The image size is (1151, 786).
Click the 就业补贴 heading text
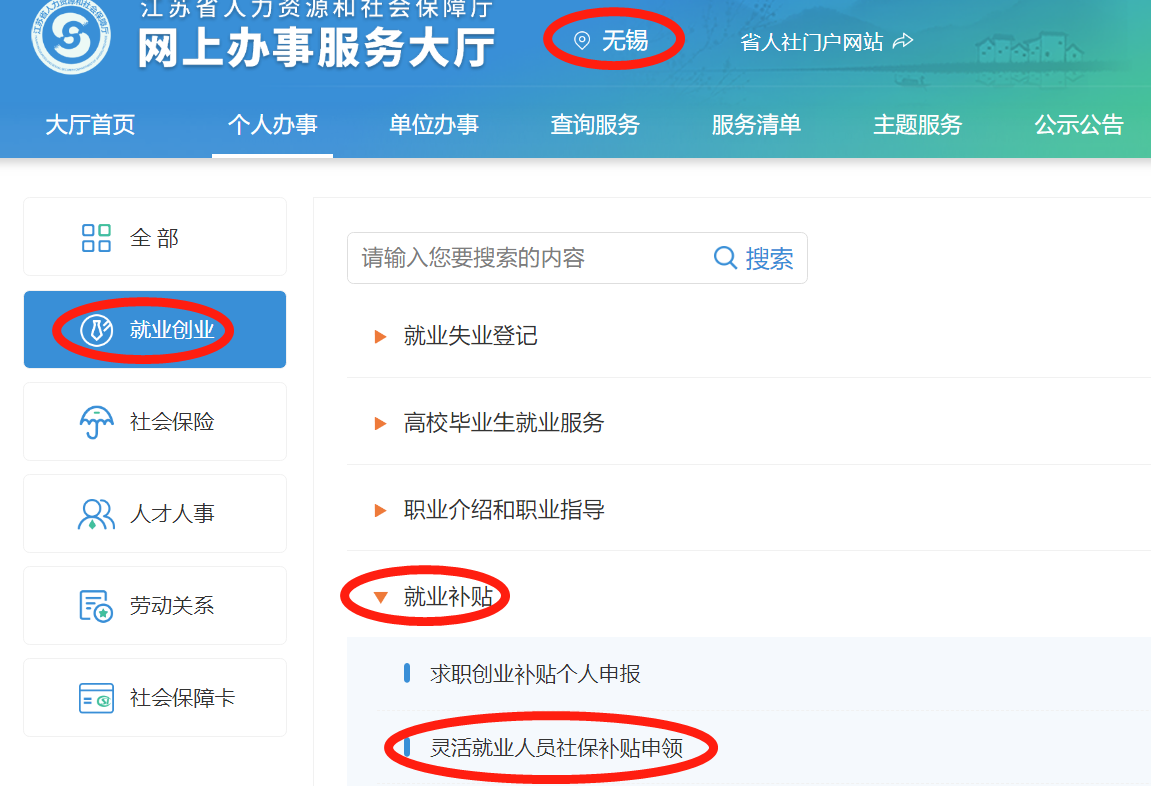[x=448, y=597]
